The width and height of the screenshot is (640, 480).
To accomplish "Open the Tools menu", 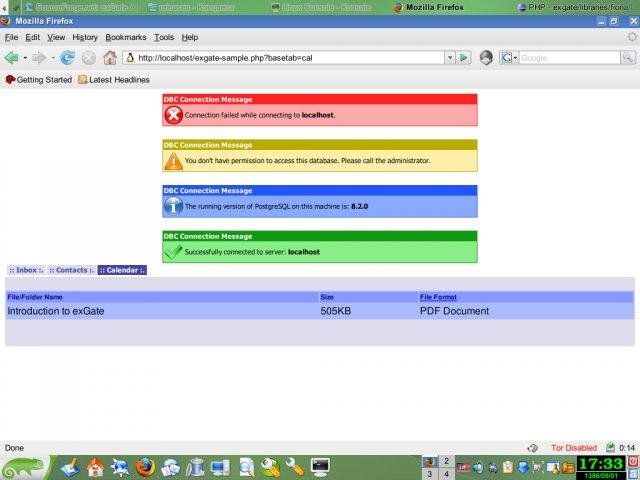I will [x=164, y=37].
